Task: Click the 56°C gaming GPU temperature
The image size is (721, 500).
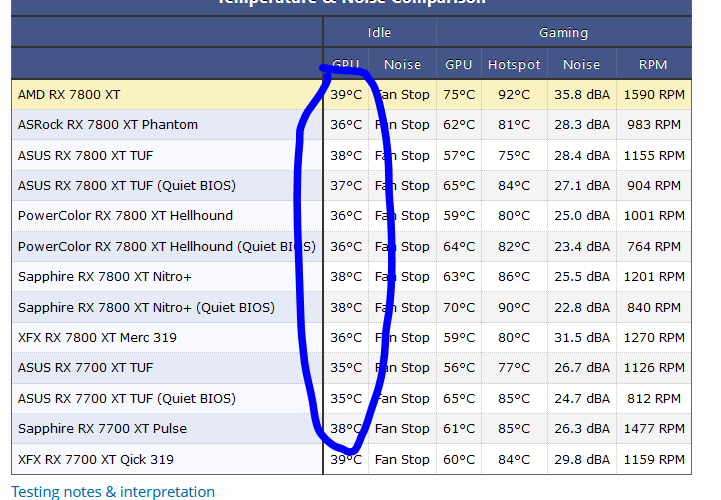Action: click(459, 368)
